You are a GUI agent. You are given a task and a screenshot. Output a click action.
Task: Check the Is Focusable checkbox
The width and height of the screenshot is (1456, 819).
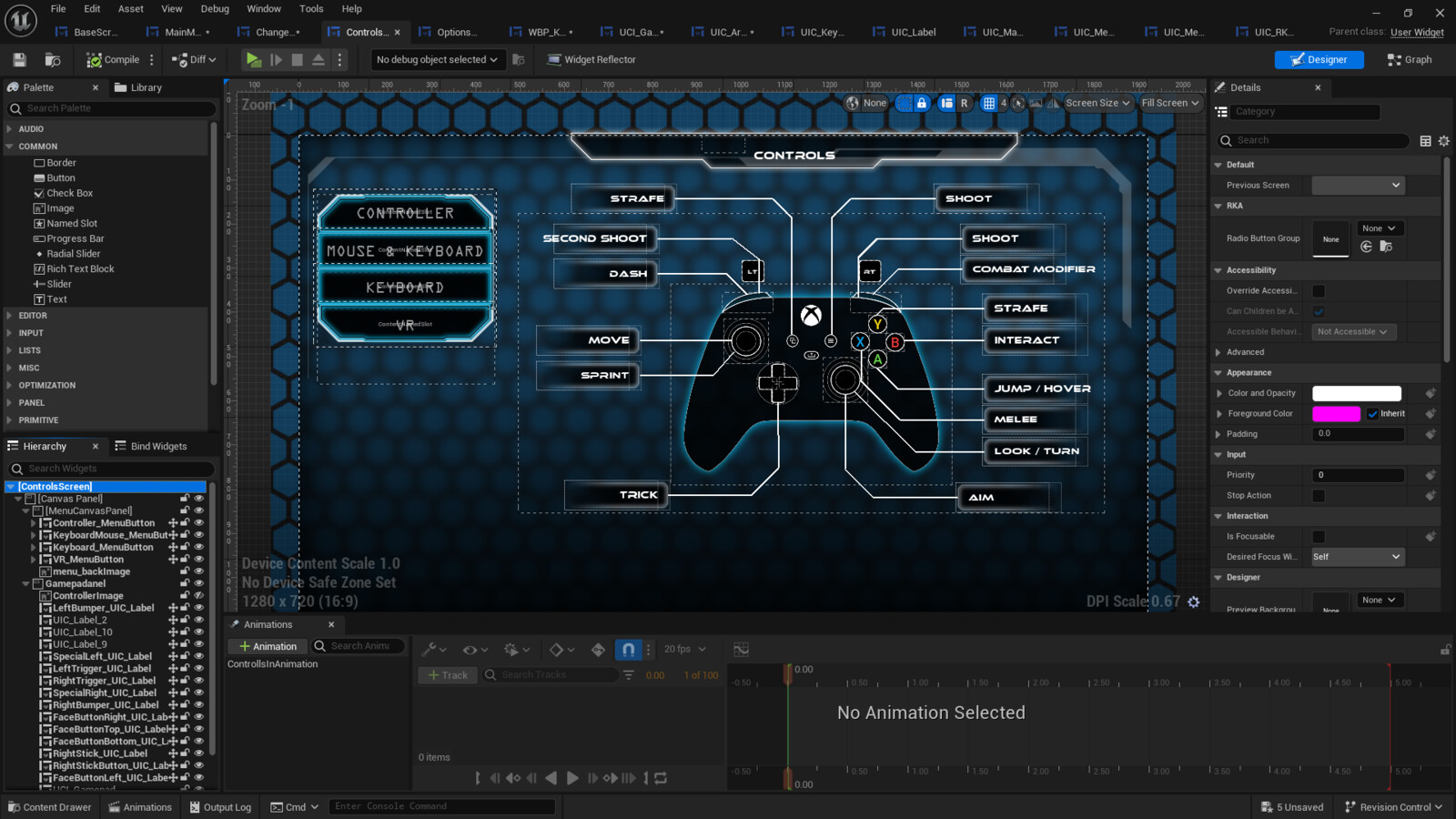pyautogui.click(x=1318, y=536)
